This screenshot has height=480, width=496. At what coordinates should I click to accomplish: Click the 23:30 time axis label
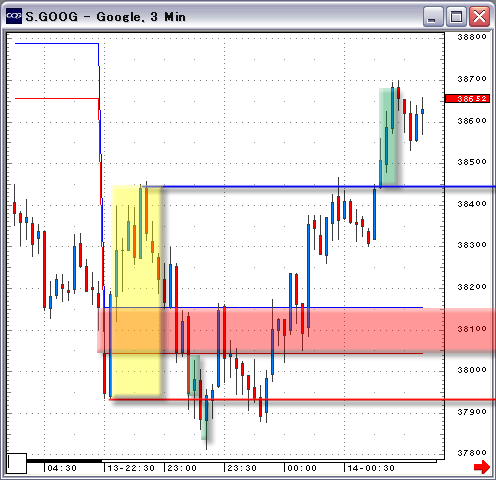242,468
